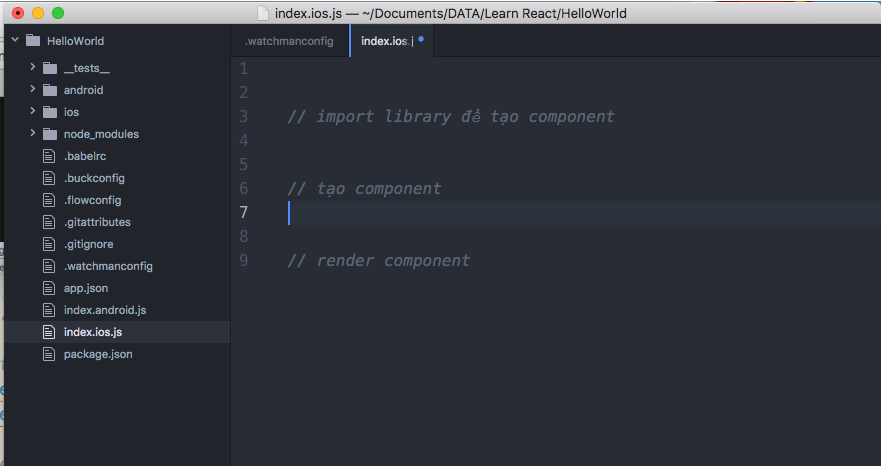Click the modified dot on index.ios.js tab
The image size is (881, 466).
[x=421, y=39]
